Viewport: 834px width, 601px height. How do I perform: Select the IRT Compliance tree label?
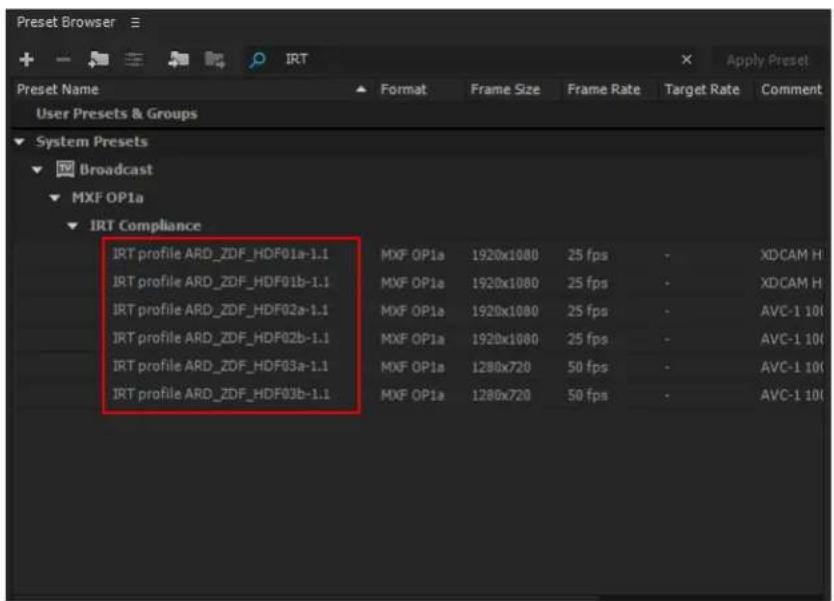(145, 226)
